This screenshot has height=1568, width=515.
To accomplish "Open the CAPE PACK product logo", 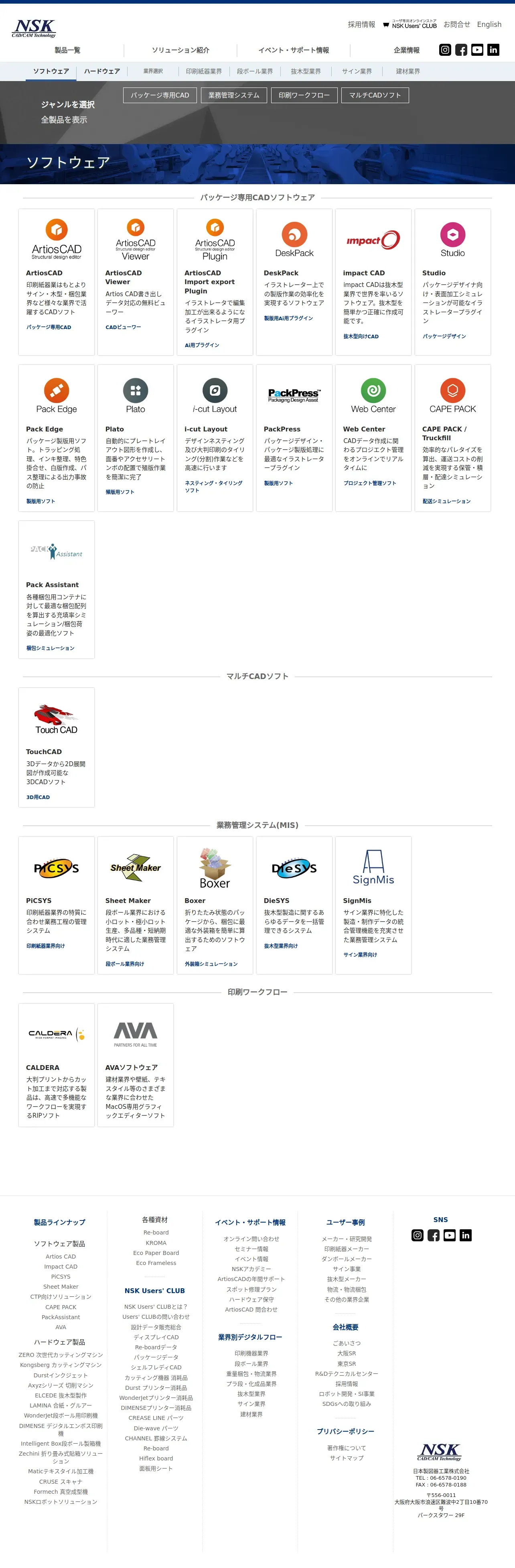I will click(x=452, y=396).
